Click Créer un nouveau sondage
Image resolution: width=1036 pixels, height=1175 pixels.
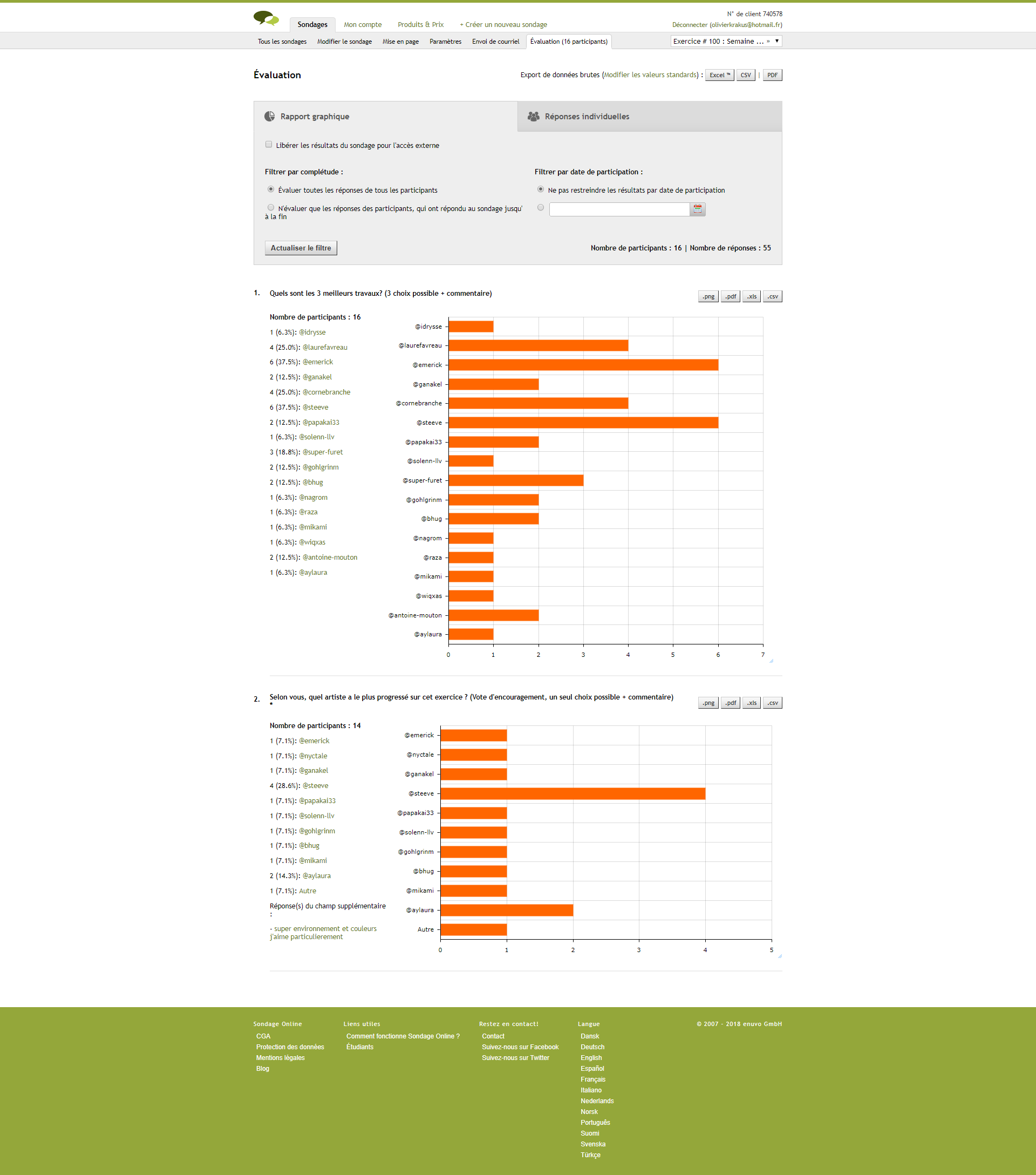click(x=503, y=25)
